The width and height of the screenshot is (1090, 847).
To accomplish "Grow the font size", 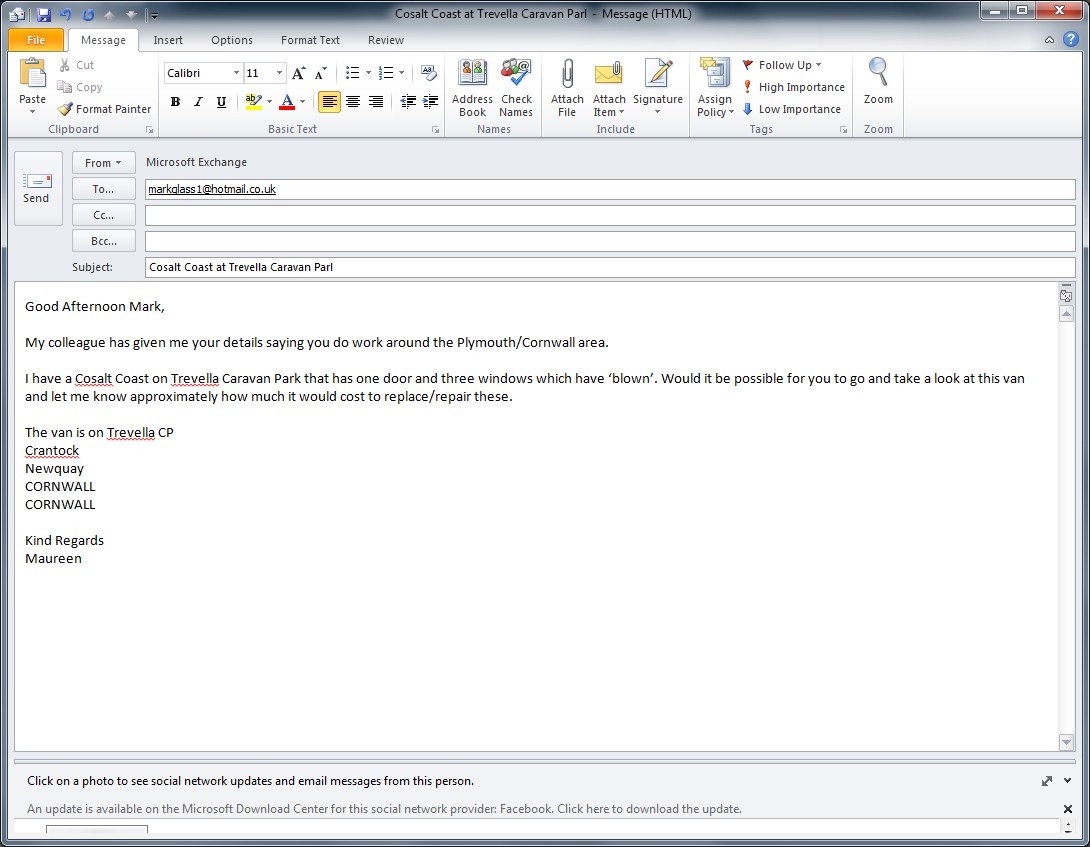I will click(x=298, y=73).
